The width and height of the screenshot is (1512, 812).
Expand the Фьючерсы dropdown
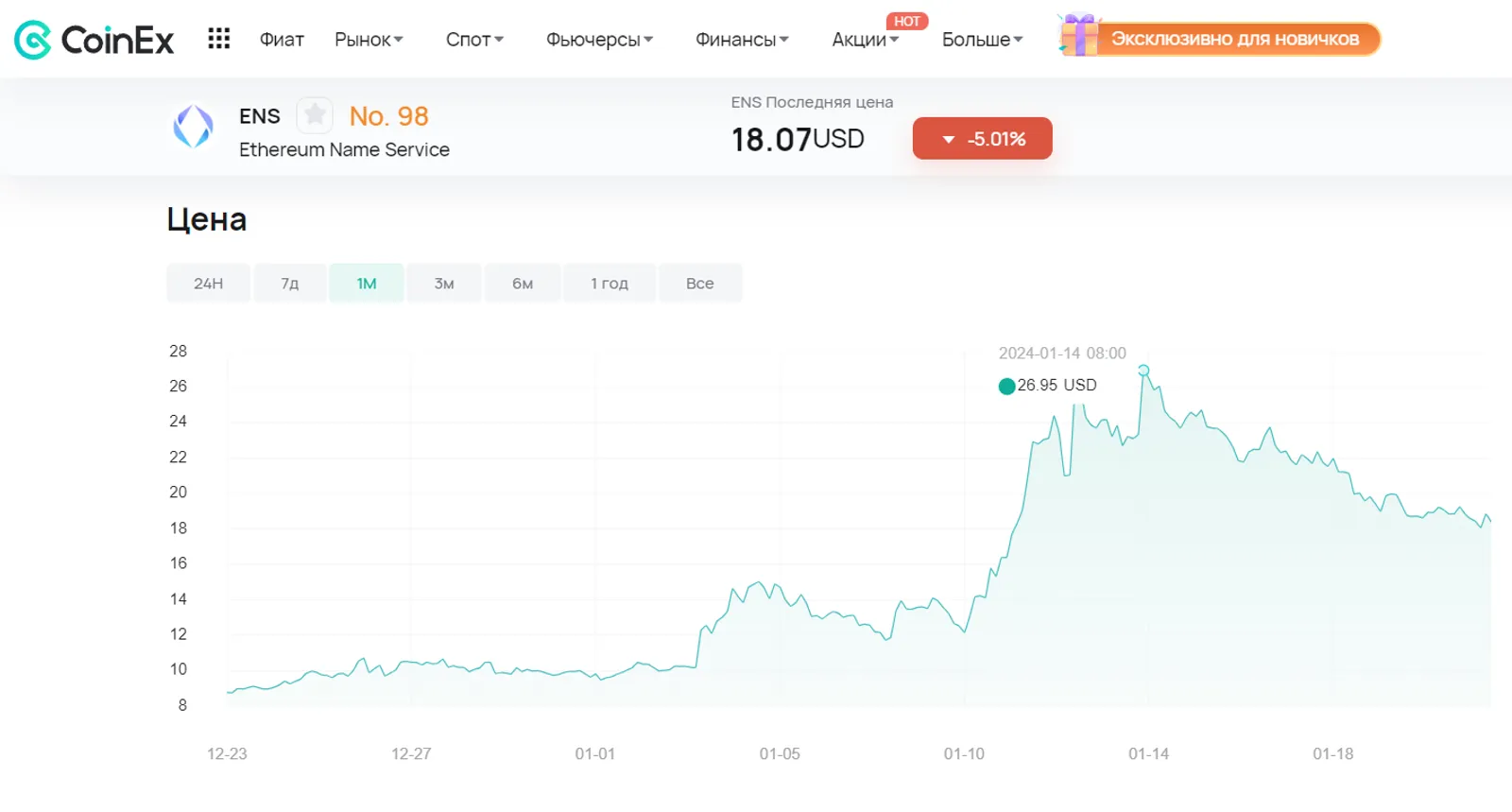pyautogui.click(x=599, y=40)
